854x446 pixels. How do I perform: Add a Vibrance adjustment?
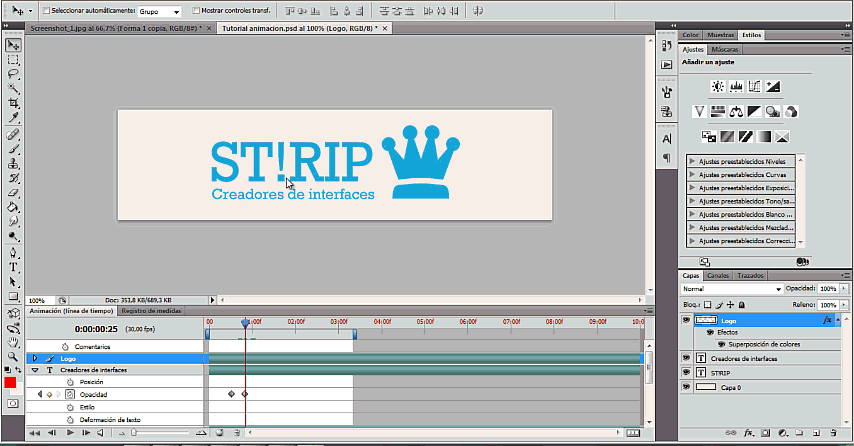click(x=699, y=112)
